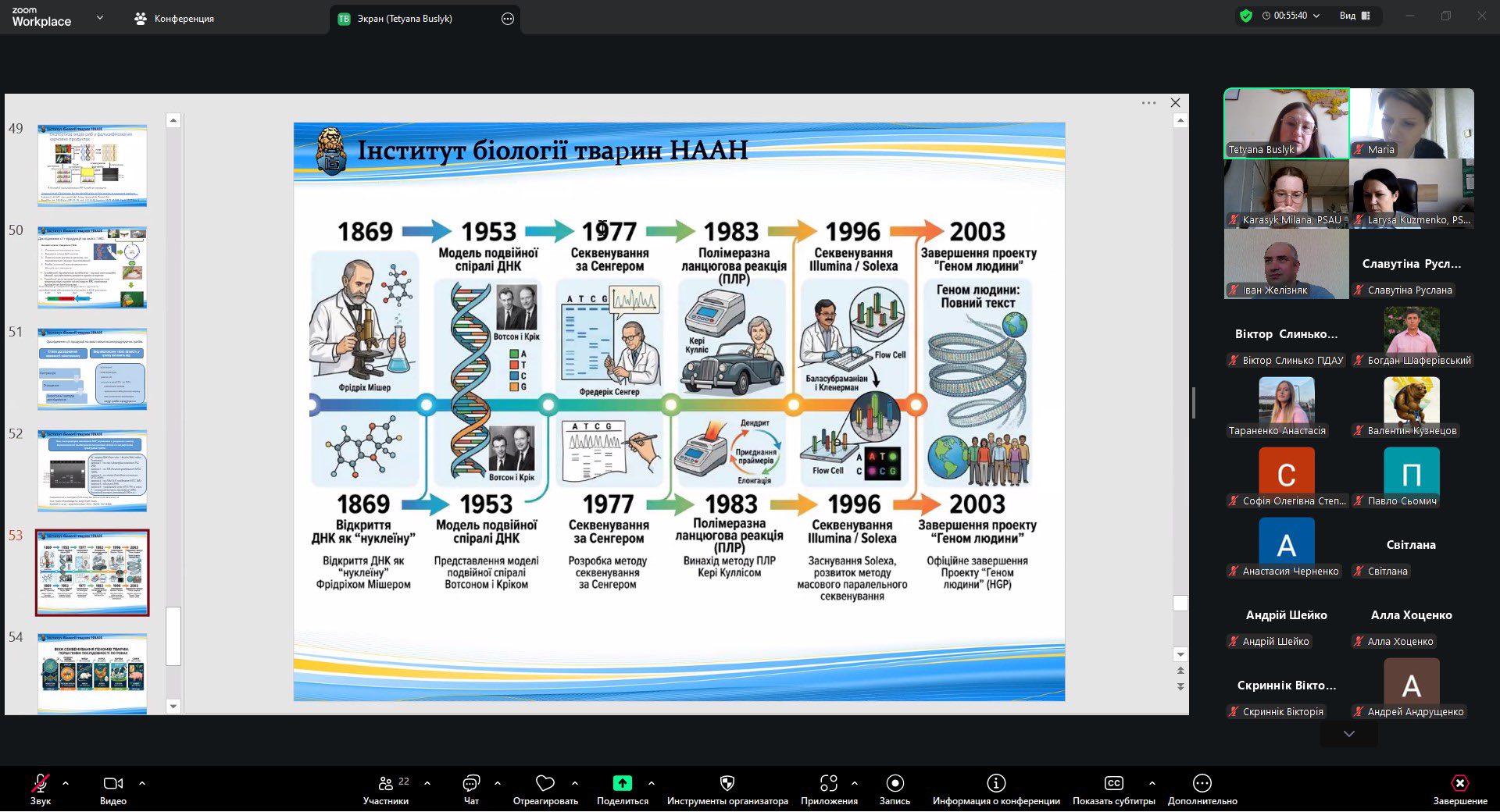Image resolution: width=1500 pixels, height=812 pixels.
Task: Open the Participants panel icon
Action: point(386,783)
